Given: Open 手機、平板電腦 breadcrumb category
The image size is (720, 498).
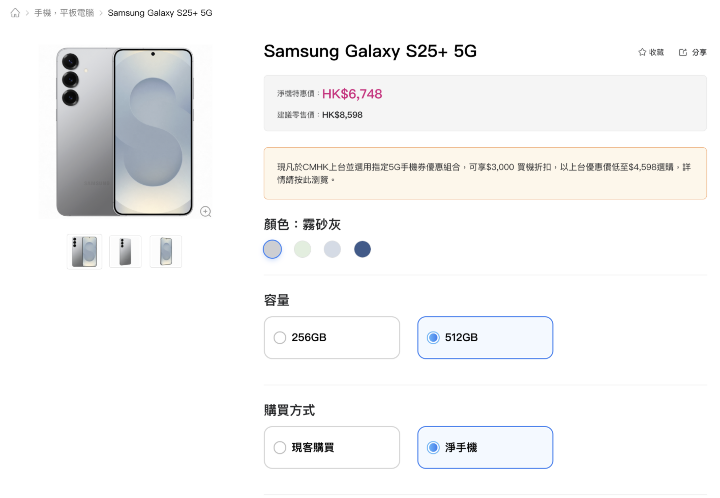Looking at the screenshot, I should (62, 13).
